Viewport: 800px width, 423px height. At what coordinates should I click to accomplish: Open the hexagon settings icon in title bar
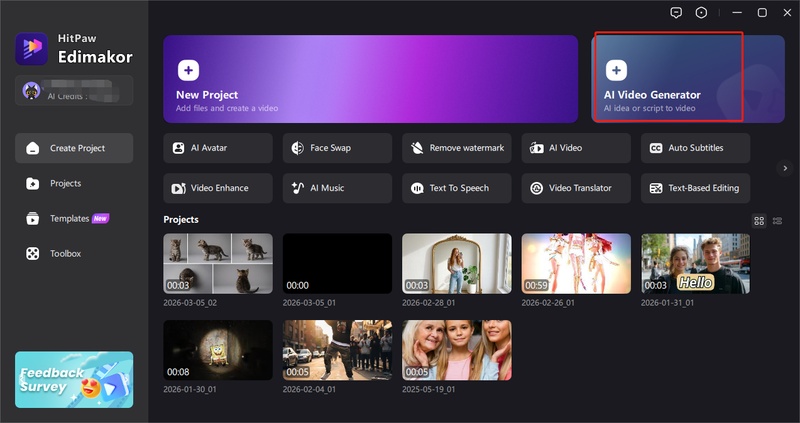click(702, 12)
